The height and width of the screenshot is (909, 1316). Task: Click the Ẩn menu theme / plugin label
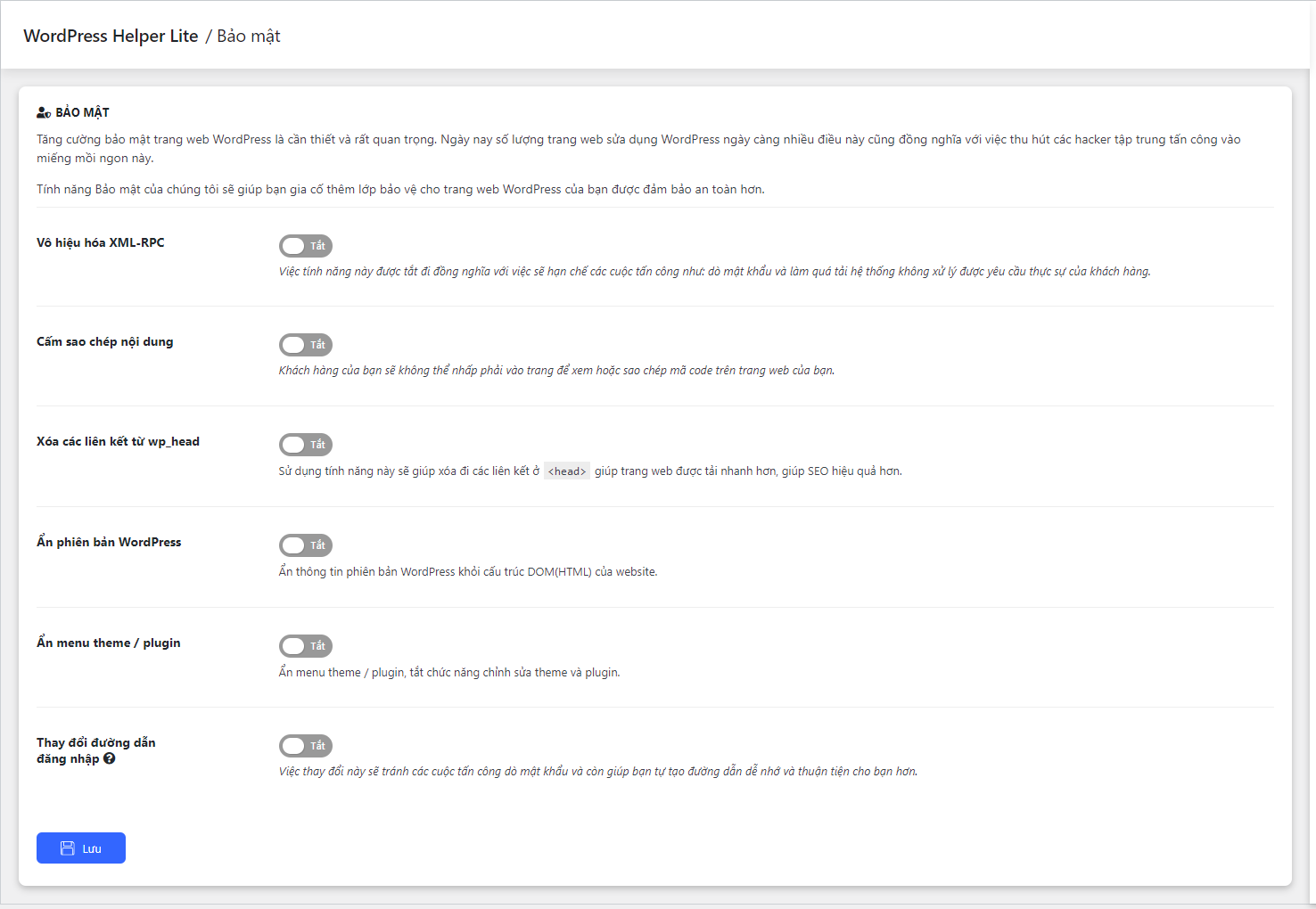pos(109,643)
